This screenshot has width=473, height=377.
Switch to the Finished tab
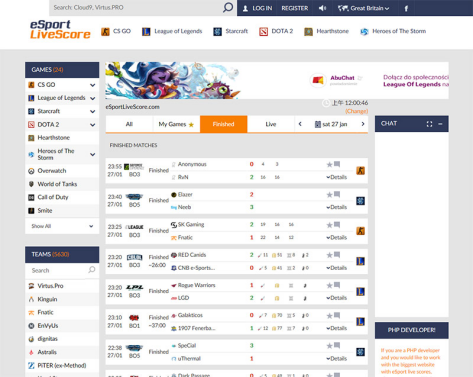click(223, 124)
